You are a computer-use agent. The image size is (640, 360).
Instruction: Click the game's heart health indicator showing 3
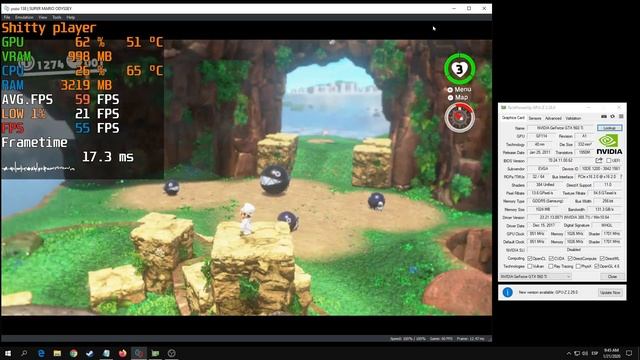point(459,69)
